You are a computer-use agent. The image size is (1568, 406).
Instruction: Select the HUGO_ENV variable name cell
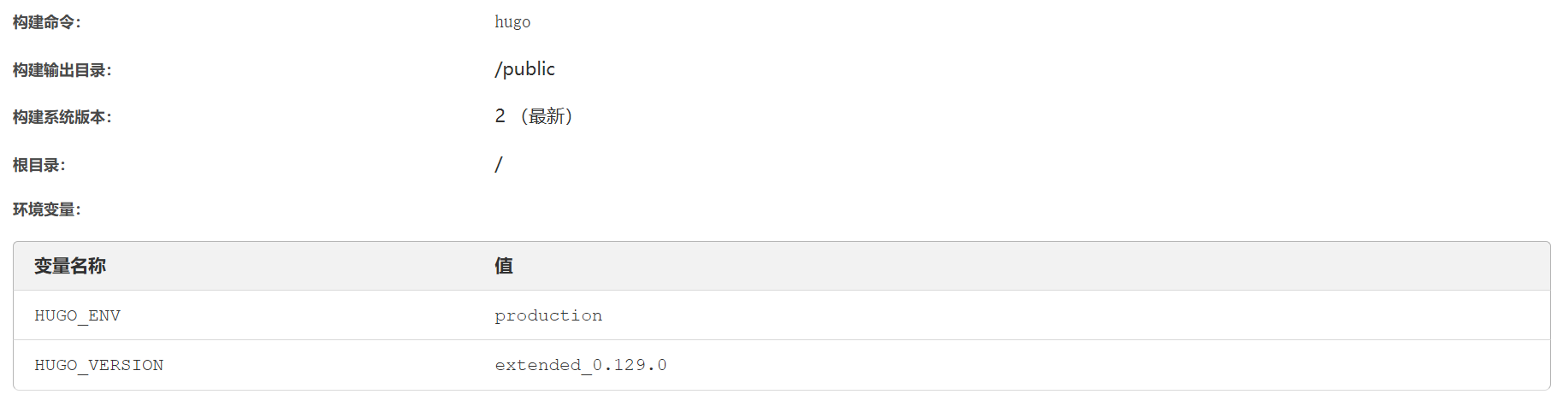pos(77,315)
